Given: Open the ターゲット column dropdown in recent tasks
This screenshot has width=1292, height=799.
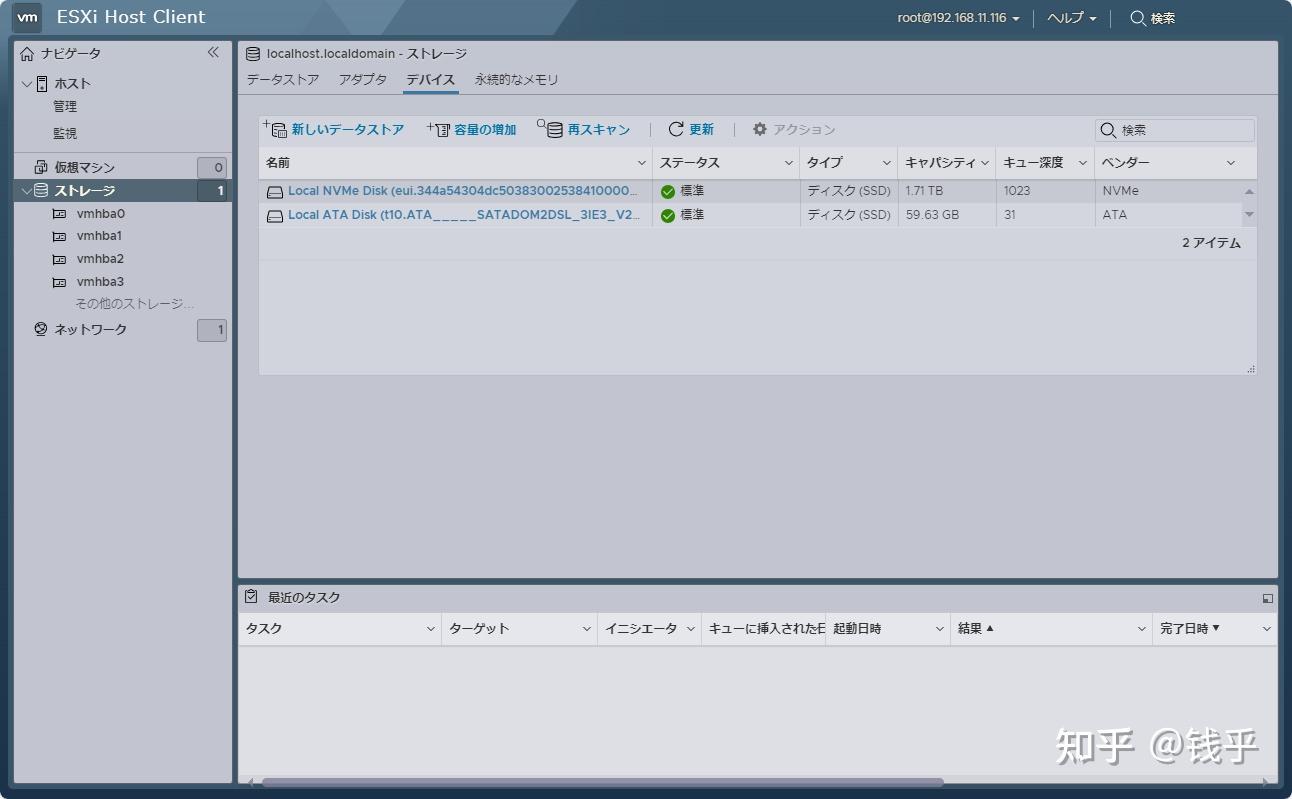Looking at the screenshot, I should [x=587, y=629].
